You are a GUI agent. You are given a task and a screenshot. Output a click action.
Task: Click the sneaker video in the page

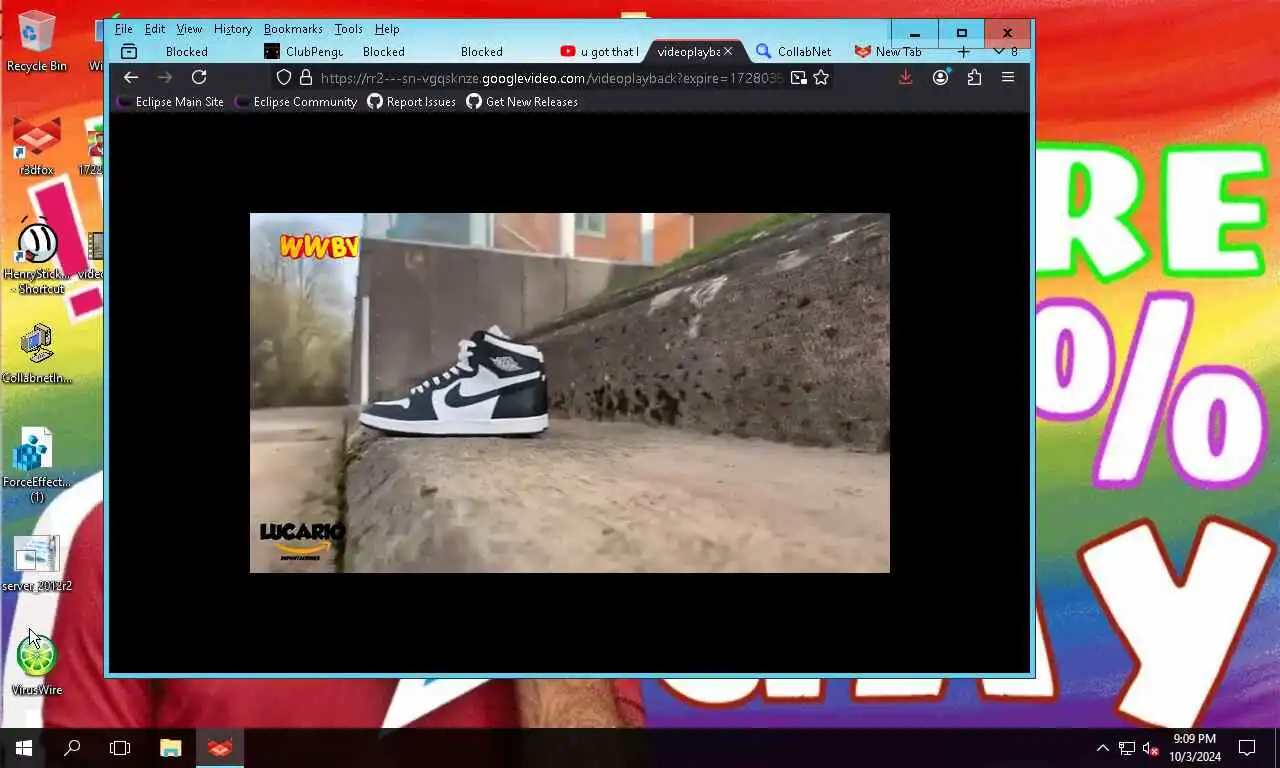(x=569, y=392)
